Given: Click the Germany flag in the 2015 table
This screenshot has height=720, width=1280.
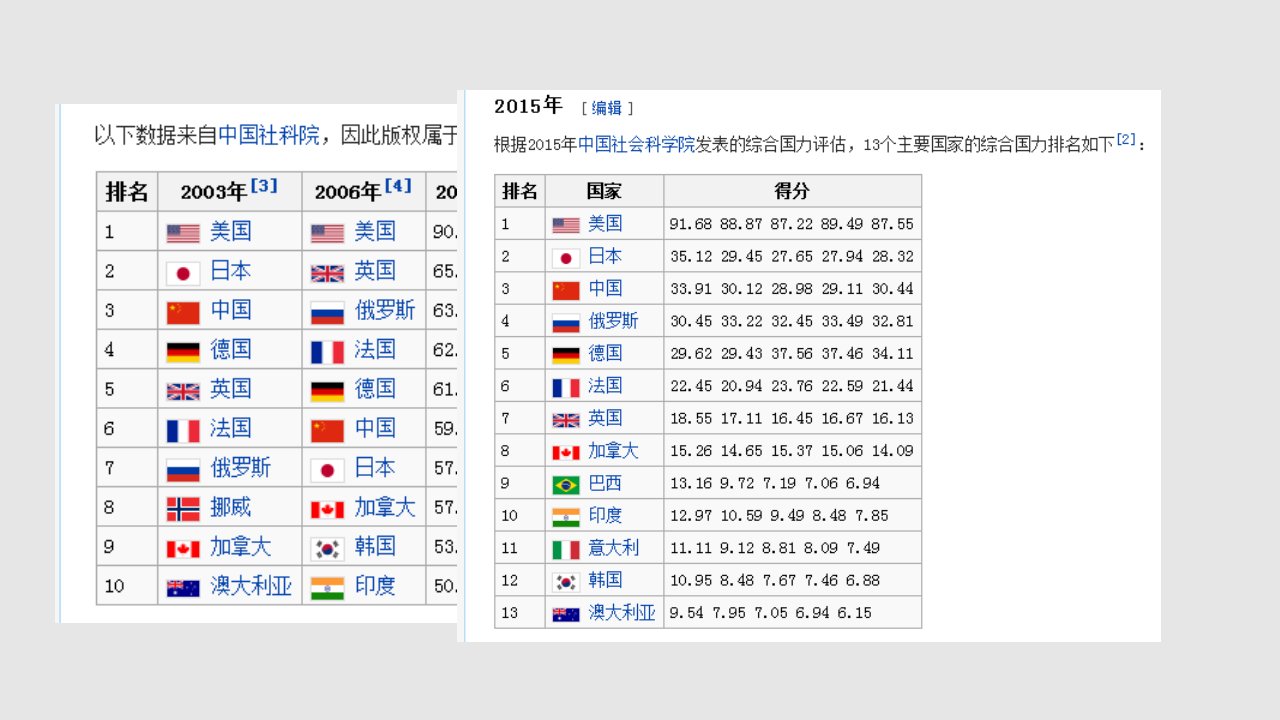Looking at the screenshot, I should tap(565, 355).
